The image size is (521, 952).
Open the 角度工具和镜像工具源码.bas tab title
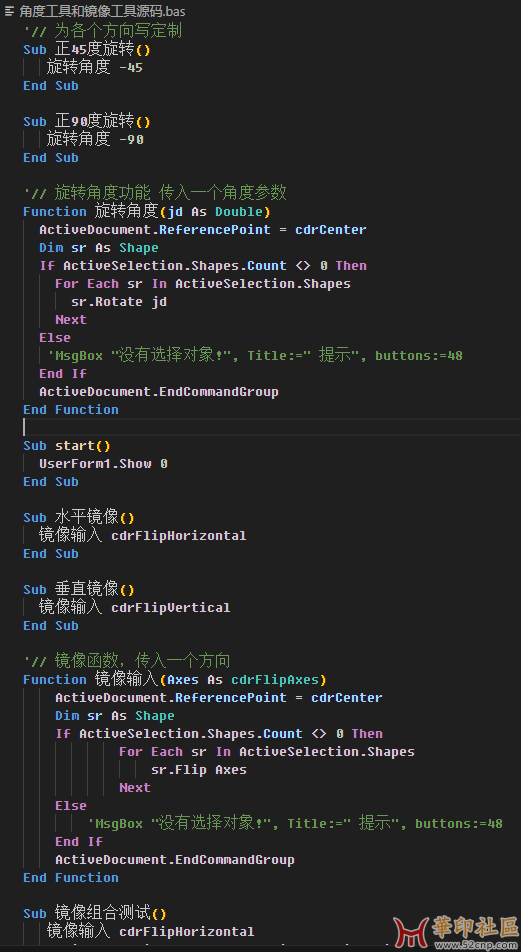103,11
